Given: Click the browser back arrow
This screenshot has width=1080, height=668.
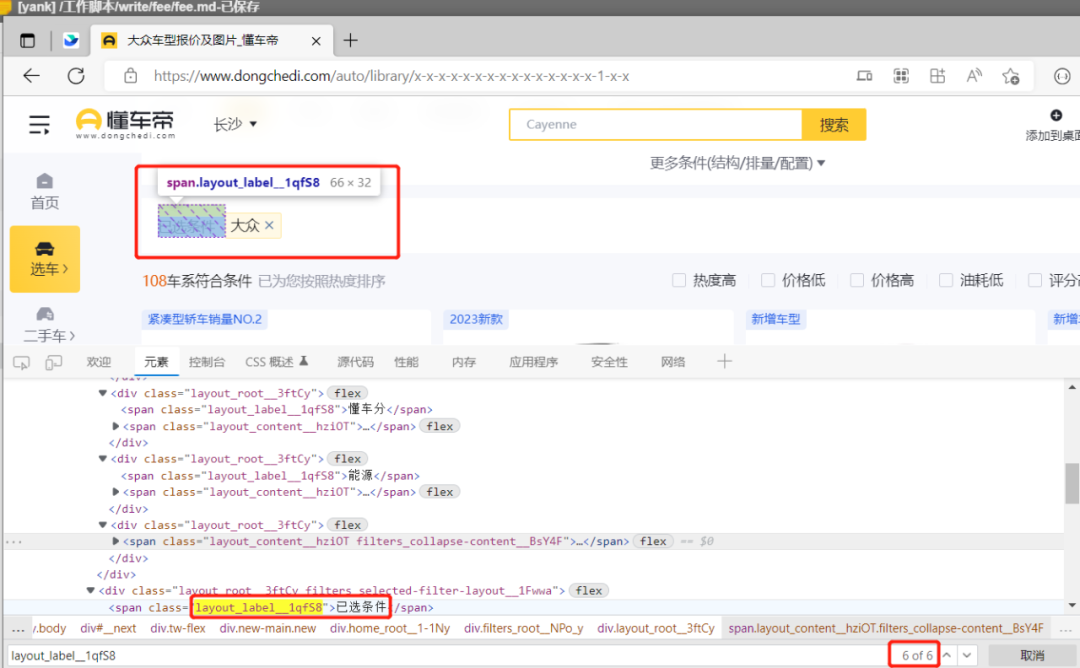Looking at the screenshot, I should pos(32,76).
